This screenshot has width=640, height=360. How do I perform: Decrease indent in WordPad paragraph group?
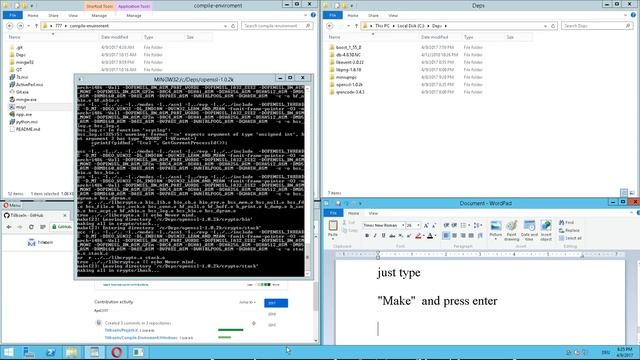446,225
